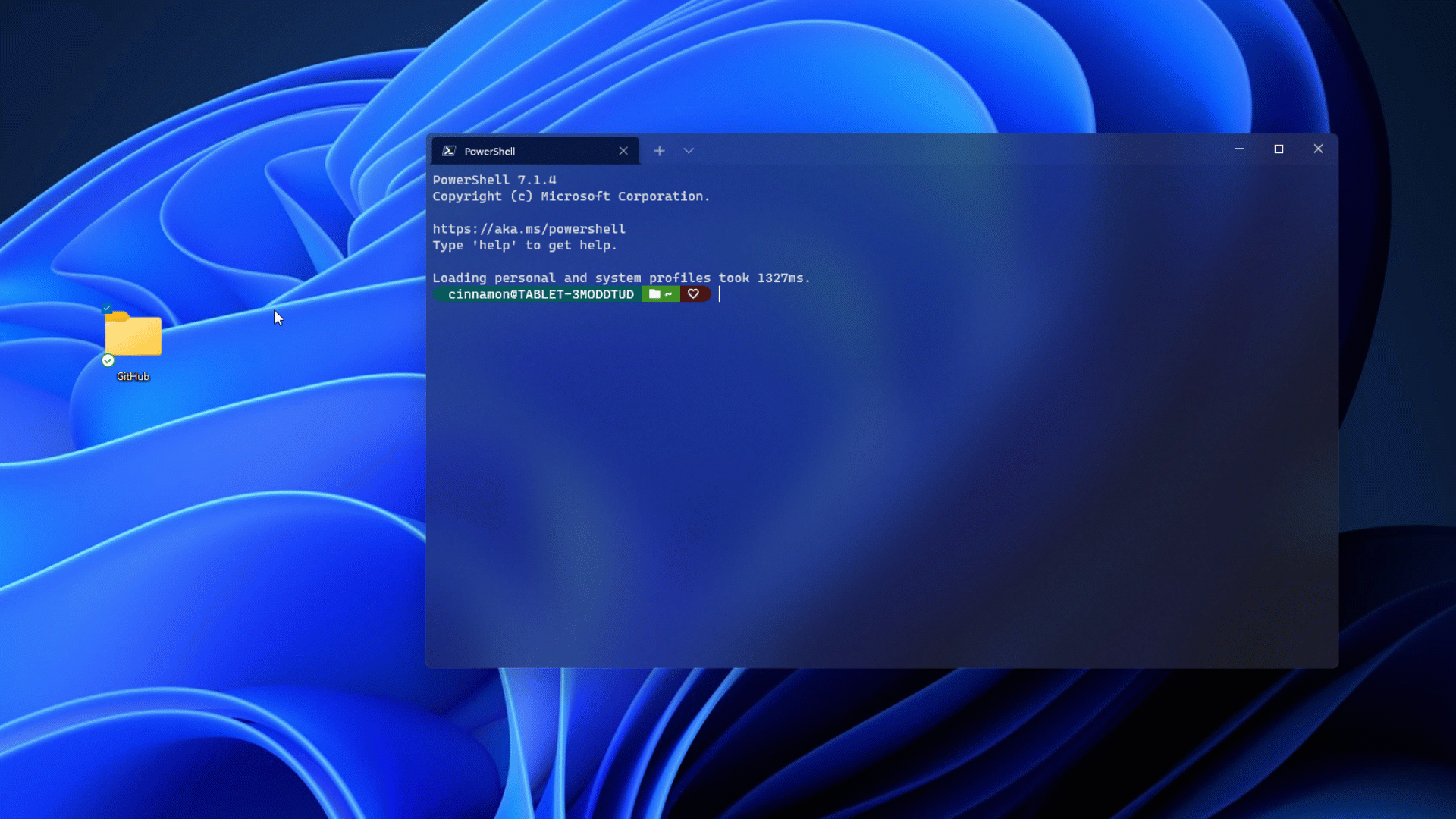Expand the terminal profile dropdown
The image size is (1456, 819).
click(689, 150)
